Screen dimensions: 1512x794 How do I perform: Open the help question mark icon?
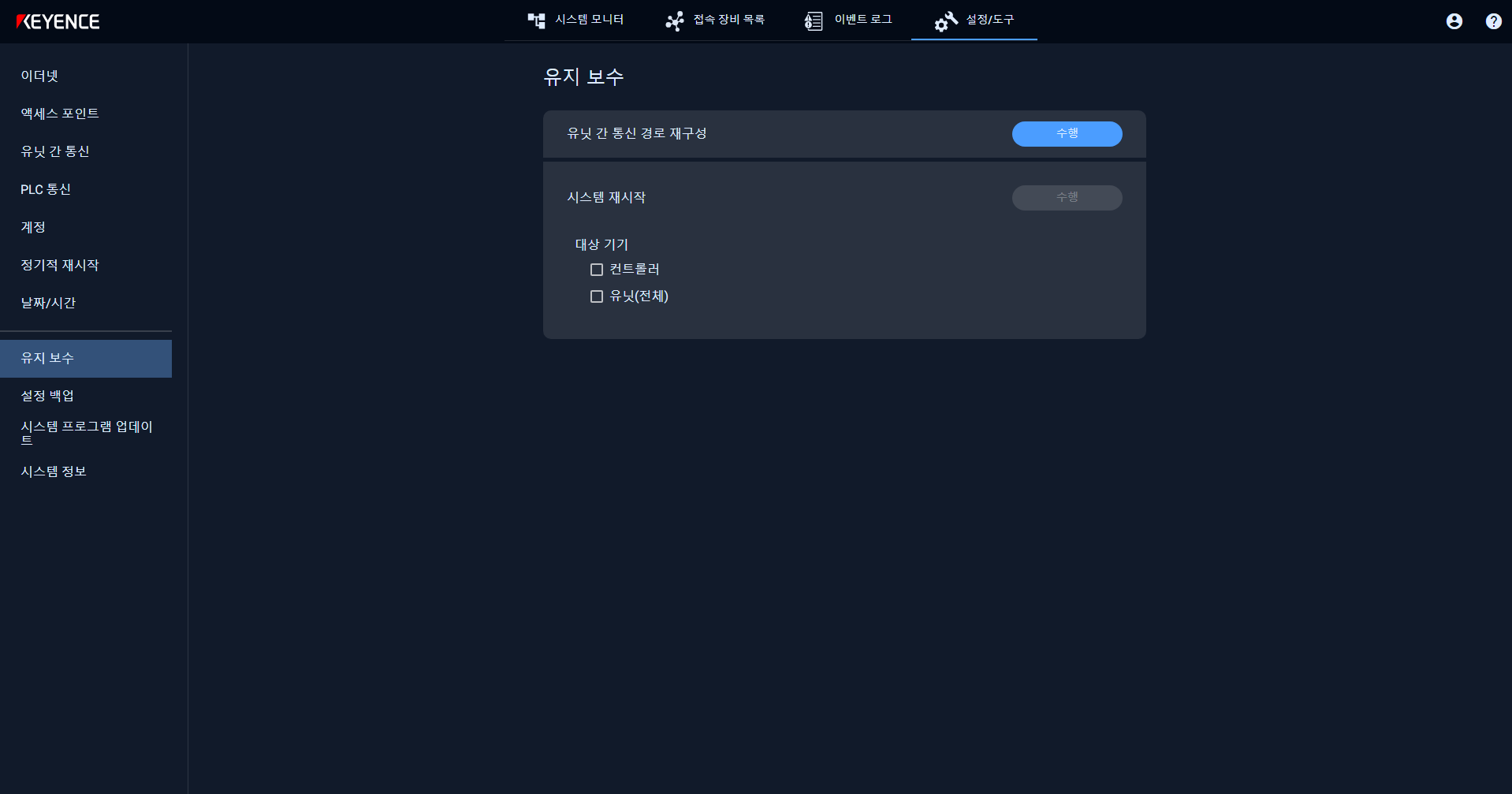point(1492,21)
